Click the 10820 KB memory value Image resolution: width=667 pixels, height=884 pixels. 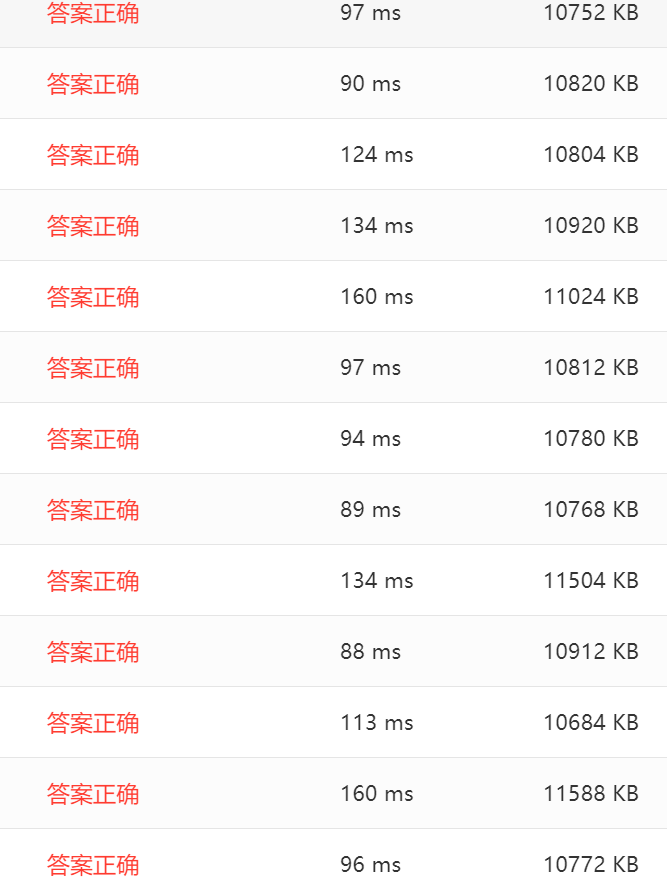coord(591,83)
